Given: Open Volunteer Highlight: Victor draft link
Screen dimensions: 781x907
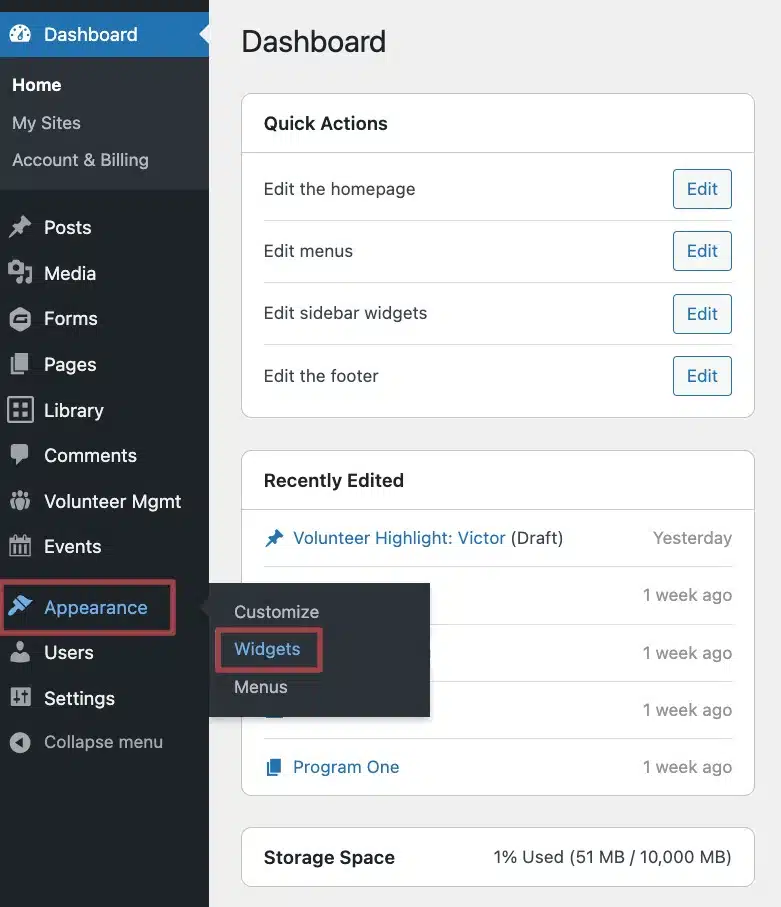Looking at the screenshot, I should (x=399, y=538).
